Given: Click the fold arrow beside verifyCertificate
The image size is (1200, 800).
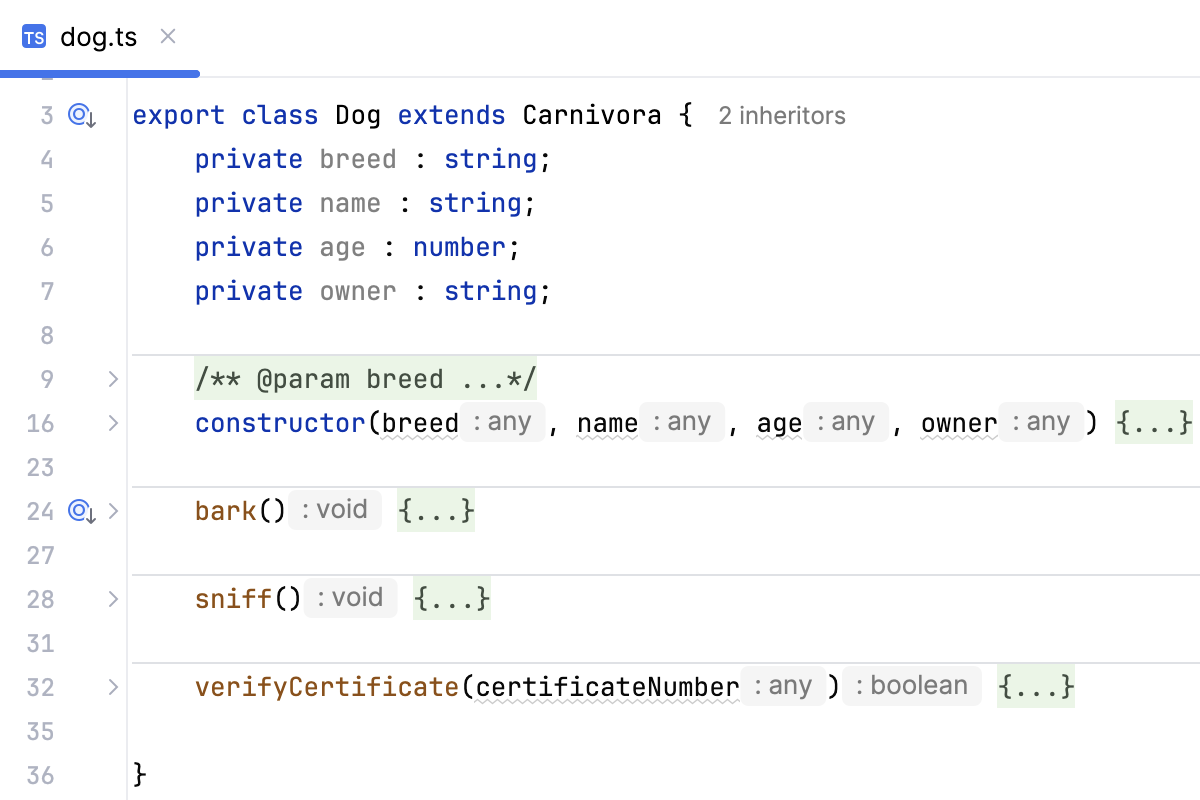Looking at the screenshot, I should (112, 687).
